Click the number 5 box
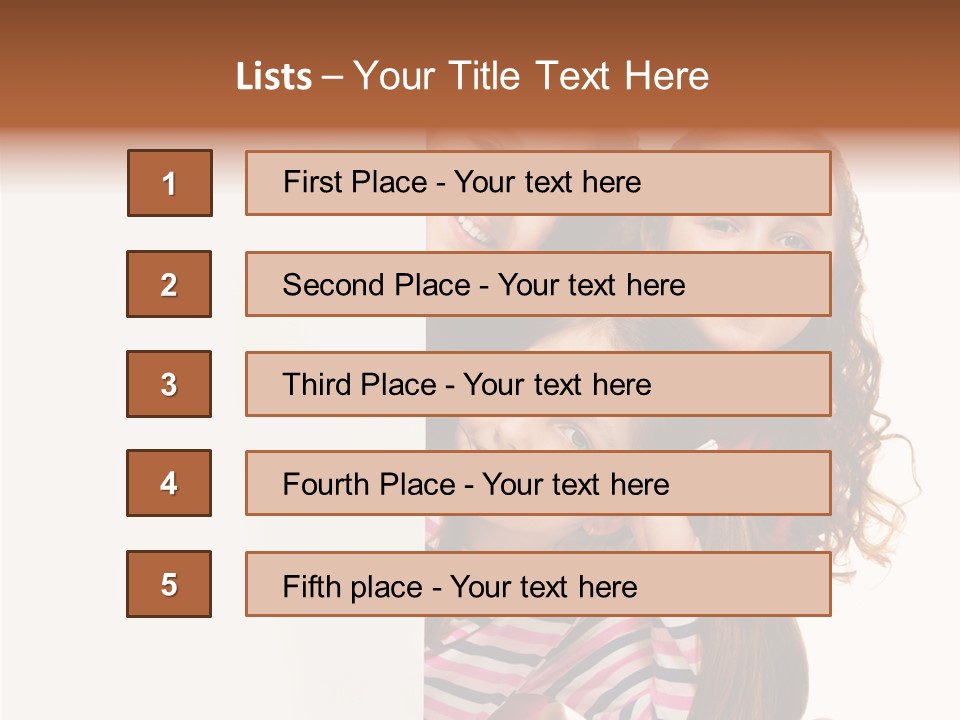The width and height of the screenshot is (960, 720). click(170, 584)
